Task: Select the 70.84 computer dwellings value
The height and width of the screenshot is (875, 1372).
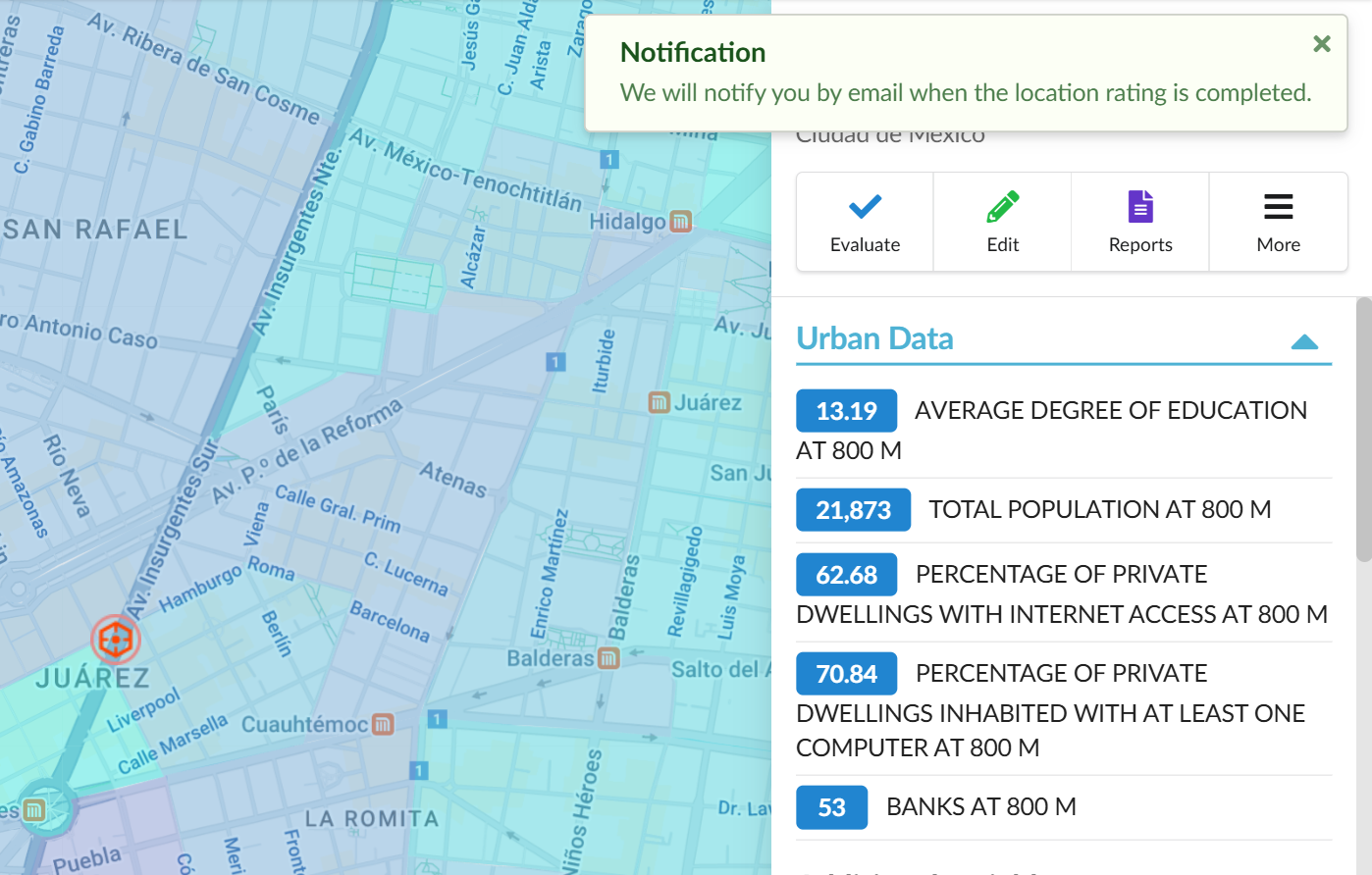Action: click(x=846, y=674)
